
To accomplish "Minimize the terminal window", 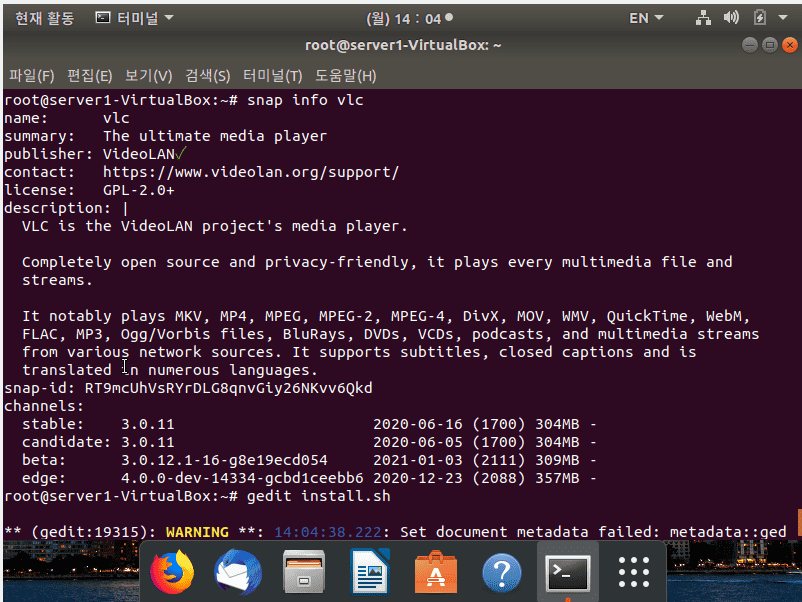I will tap(749, 46).
